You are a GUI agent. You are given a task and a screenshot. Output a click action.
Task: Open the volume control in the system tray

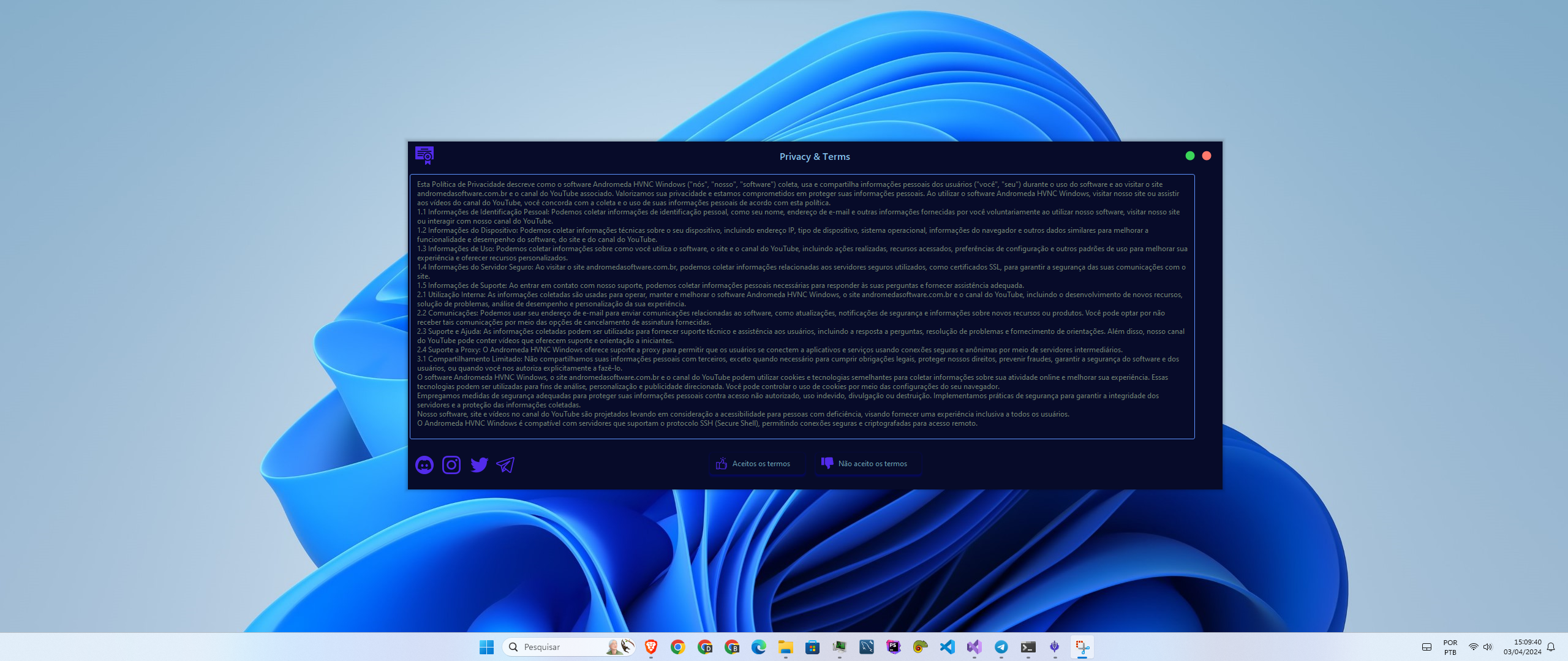[x=1488, y=647]
